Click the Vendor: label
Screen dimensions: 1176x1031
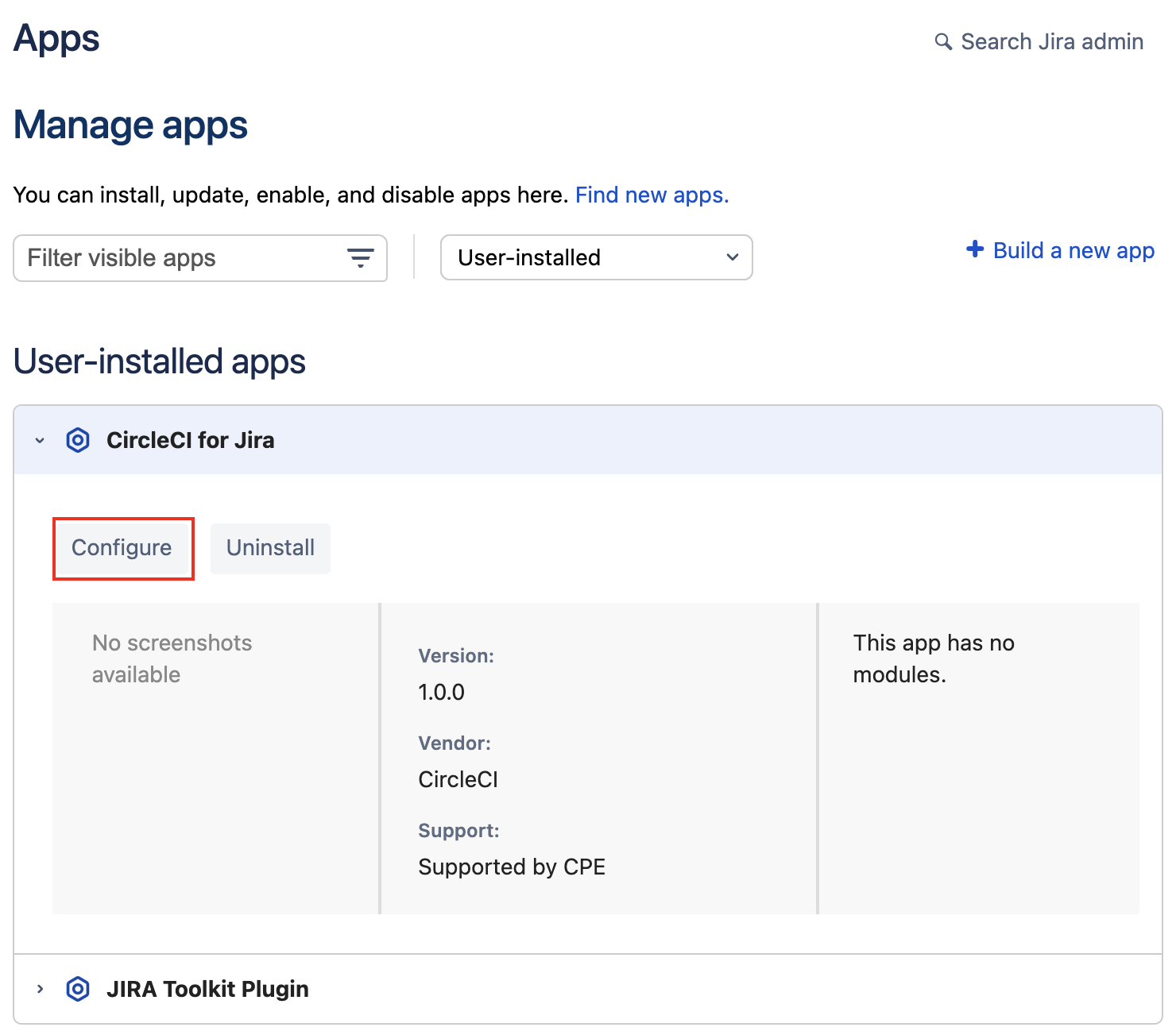pyautogui.click(x=455, y=743)
